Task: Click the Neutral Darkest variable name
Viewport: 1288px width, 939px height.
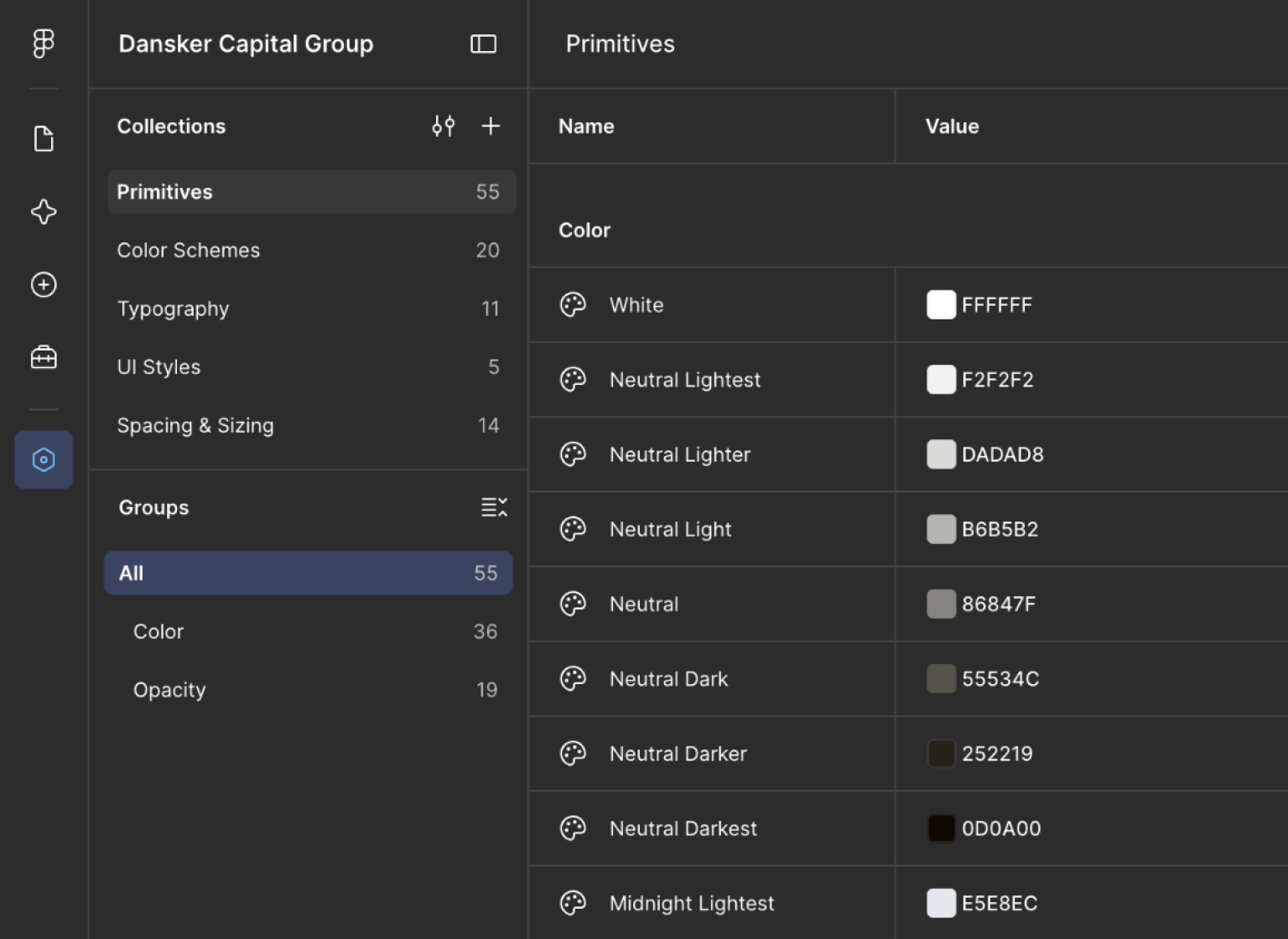Action: pos(683,828)
